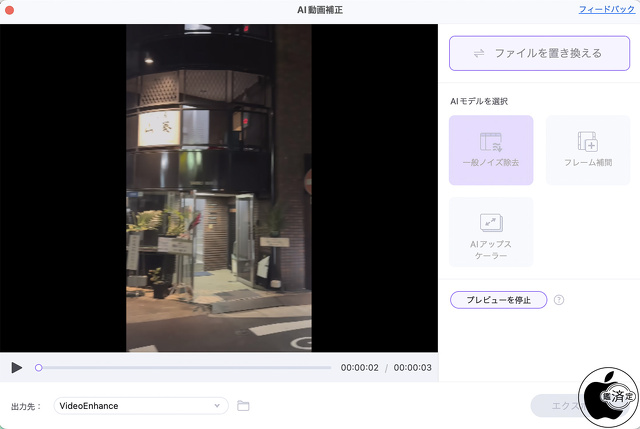Click the 出力先 label
The height and width of the screenshot is (429, 640).
26,407
